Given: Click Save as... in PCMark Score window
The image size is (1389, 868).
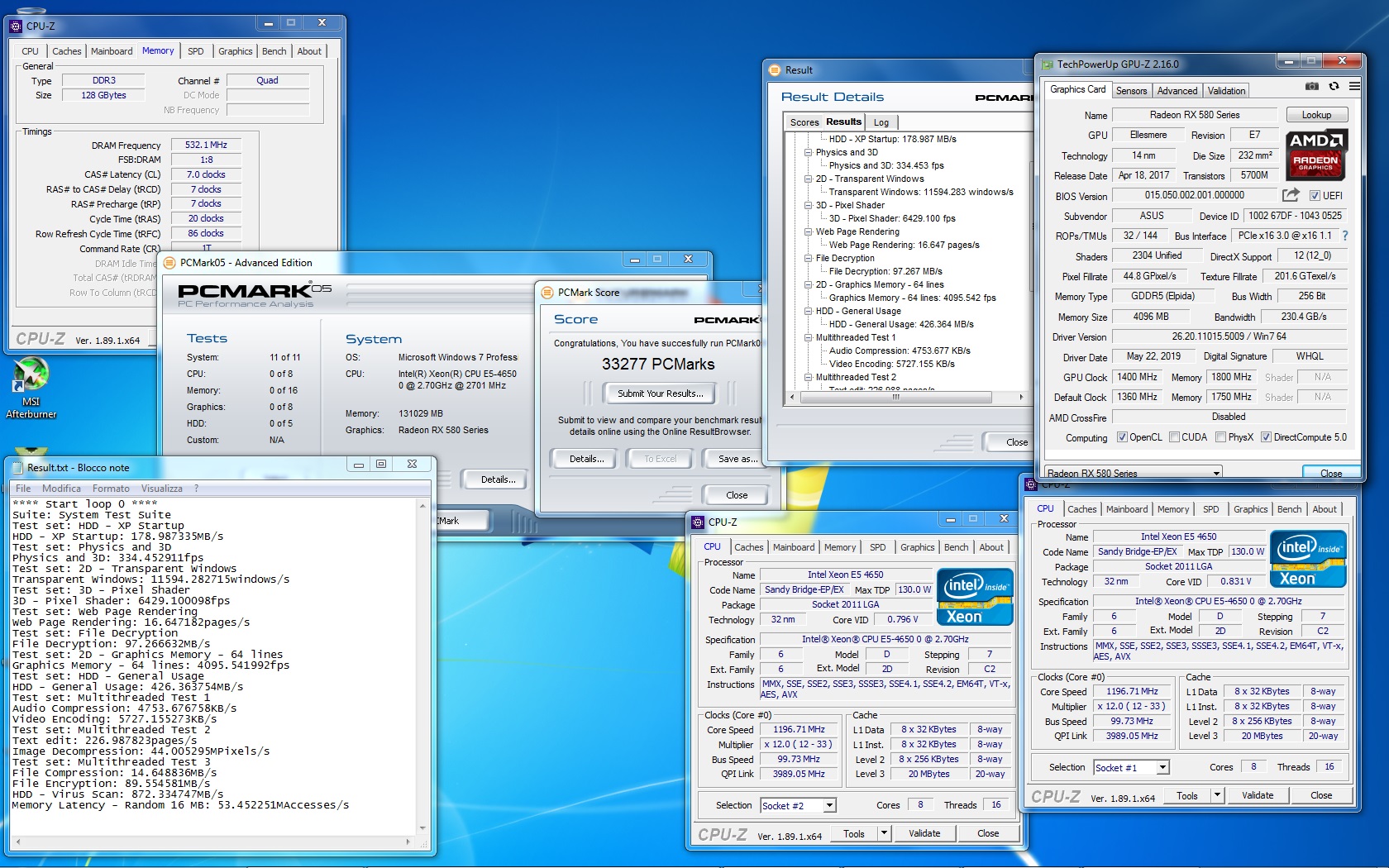Looking at the screenshot, I should click(x=735, y=459).
